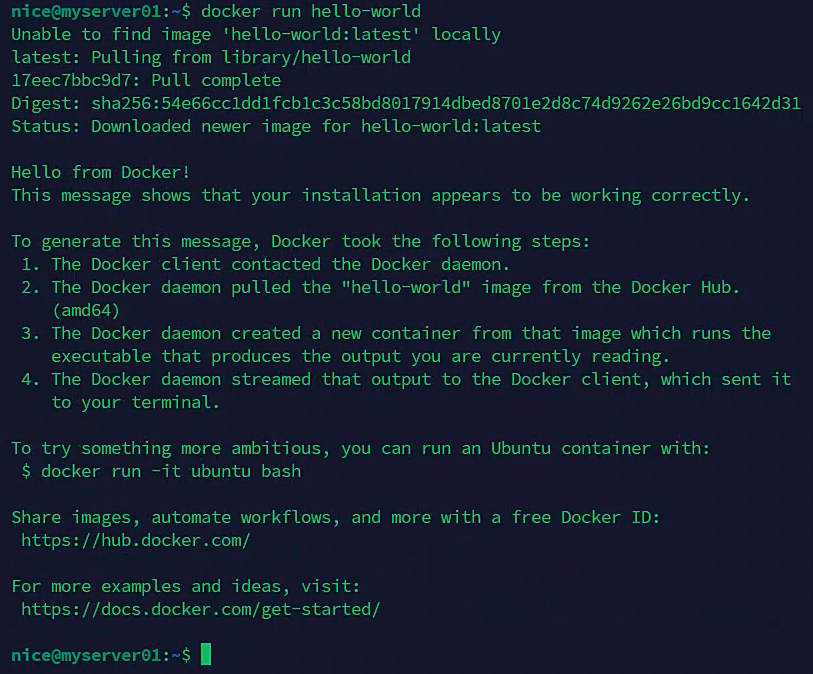Image resolution: width=813 pixels, height=674 pixels.
Task: Click the https://docs.docker.com/get-started/ URL
Action: [201, 609]
